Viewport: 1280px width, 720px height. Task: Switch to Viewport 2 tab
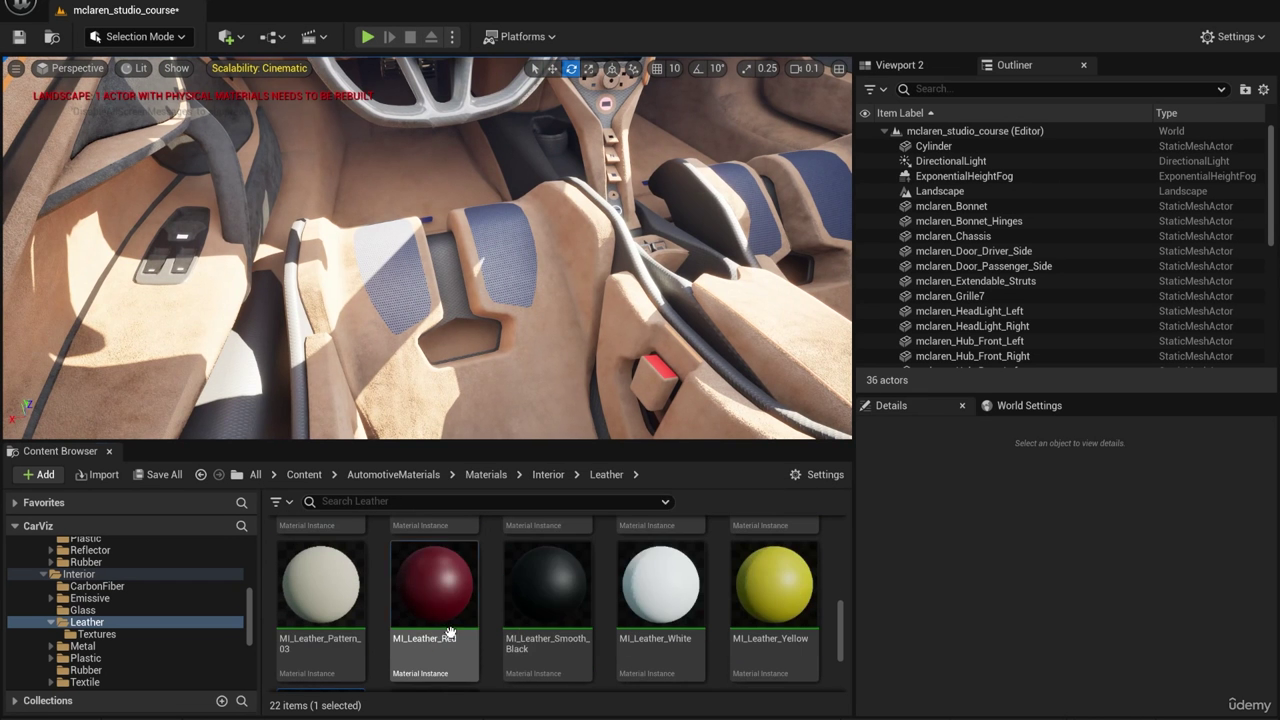tap(899, 65)
